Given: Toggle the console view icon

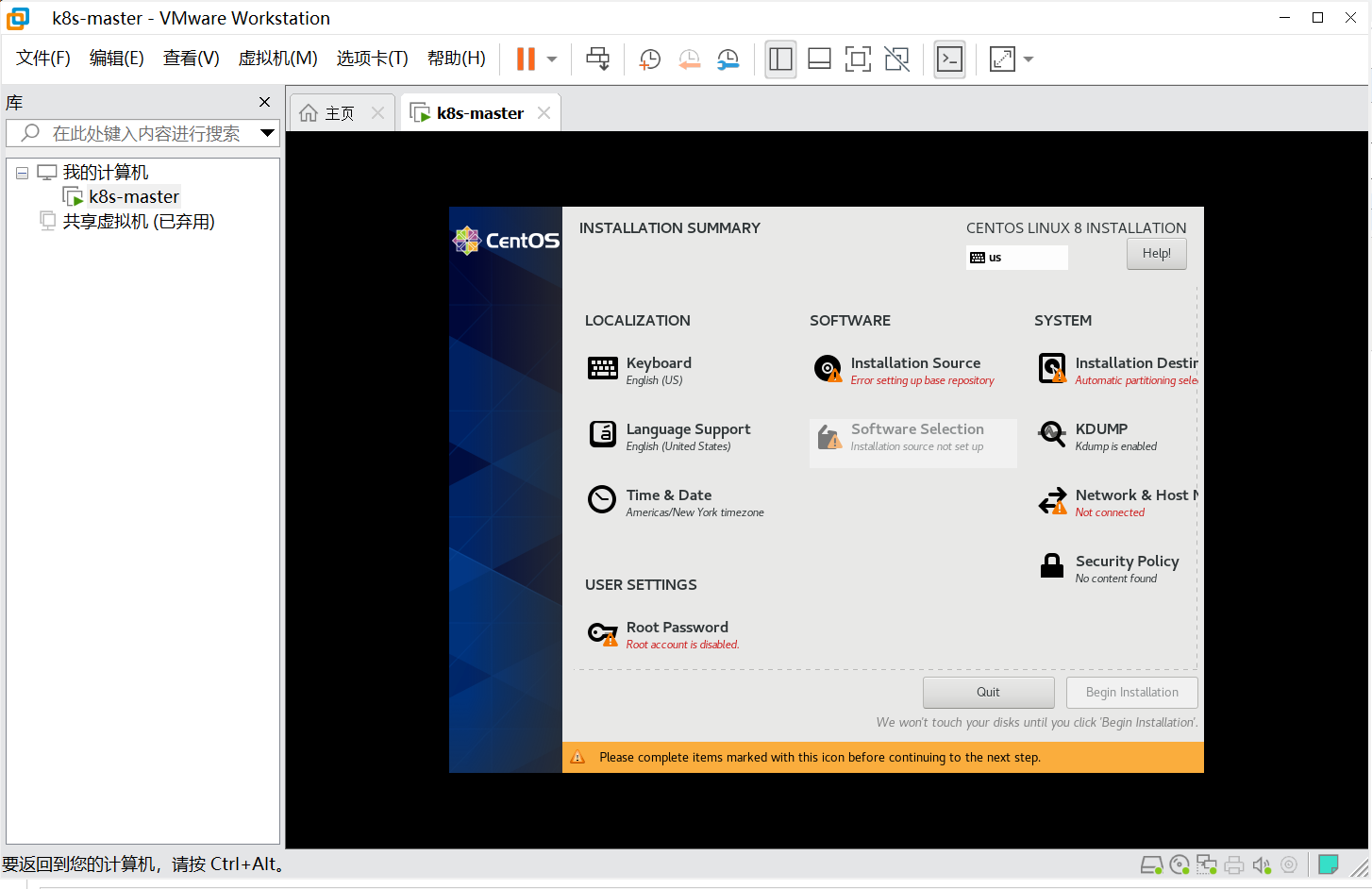Looking at the screenshot, I should tap(949, 59).
